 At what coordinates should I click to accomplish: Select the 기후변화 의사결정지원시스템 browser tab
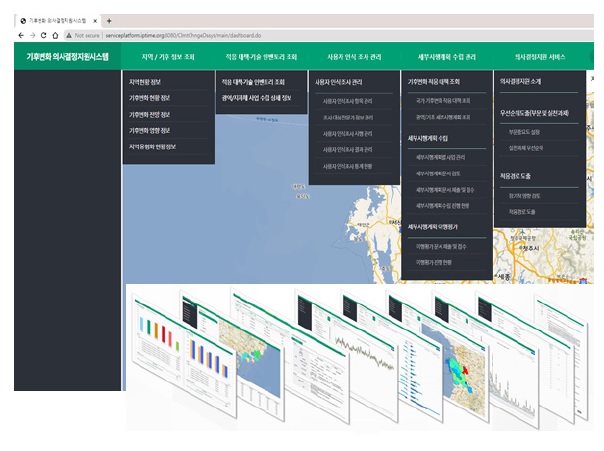coord(57,21)
